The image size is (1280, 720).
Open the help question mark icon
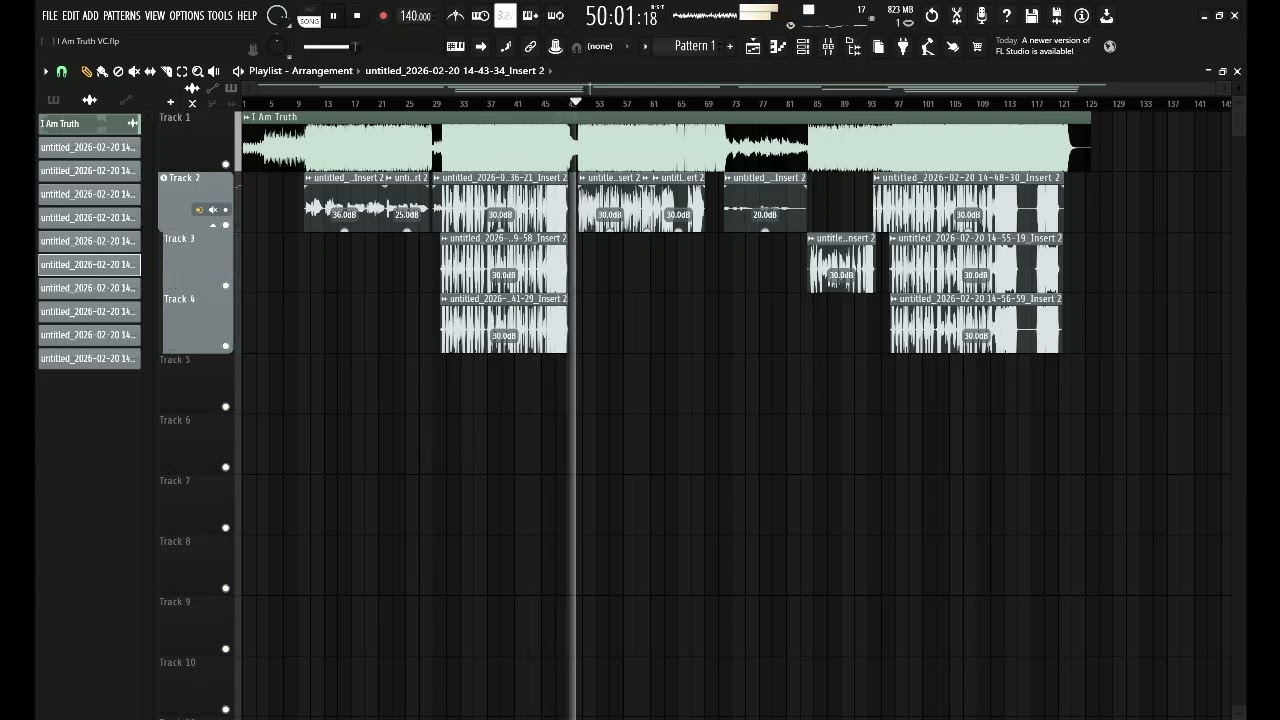(x=1006, y=16)
